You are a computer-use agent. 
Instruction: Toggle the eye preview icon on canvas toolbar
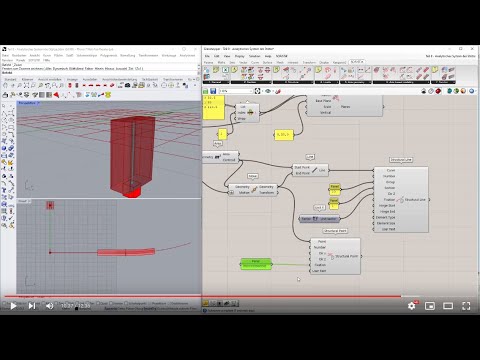pos(268,91)
